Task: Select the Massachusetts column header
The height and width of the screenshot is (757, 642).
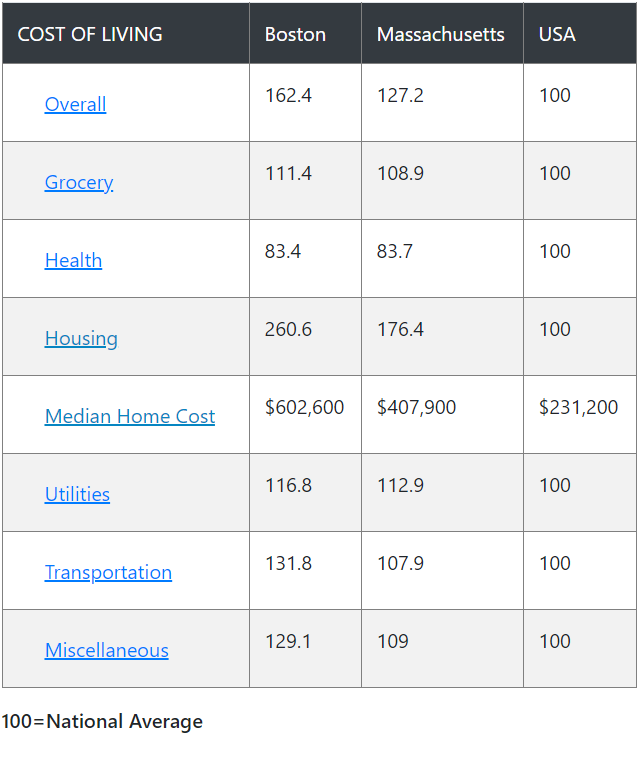Action: tap(442, 33)
